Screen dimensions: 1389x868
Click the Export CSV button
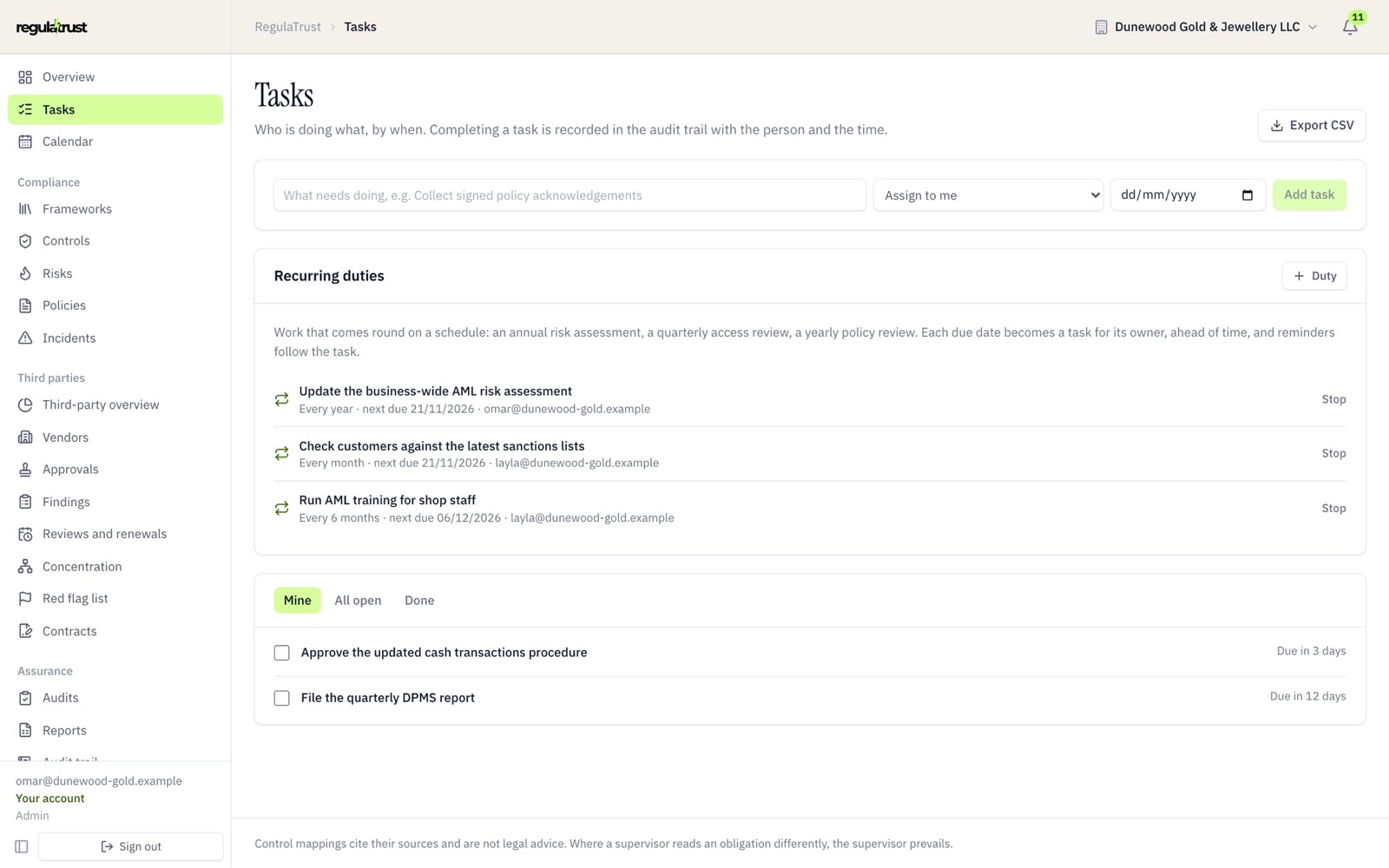[x=1312, y=125]
